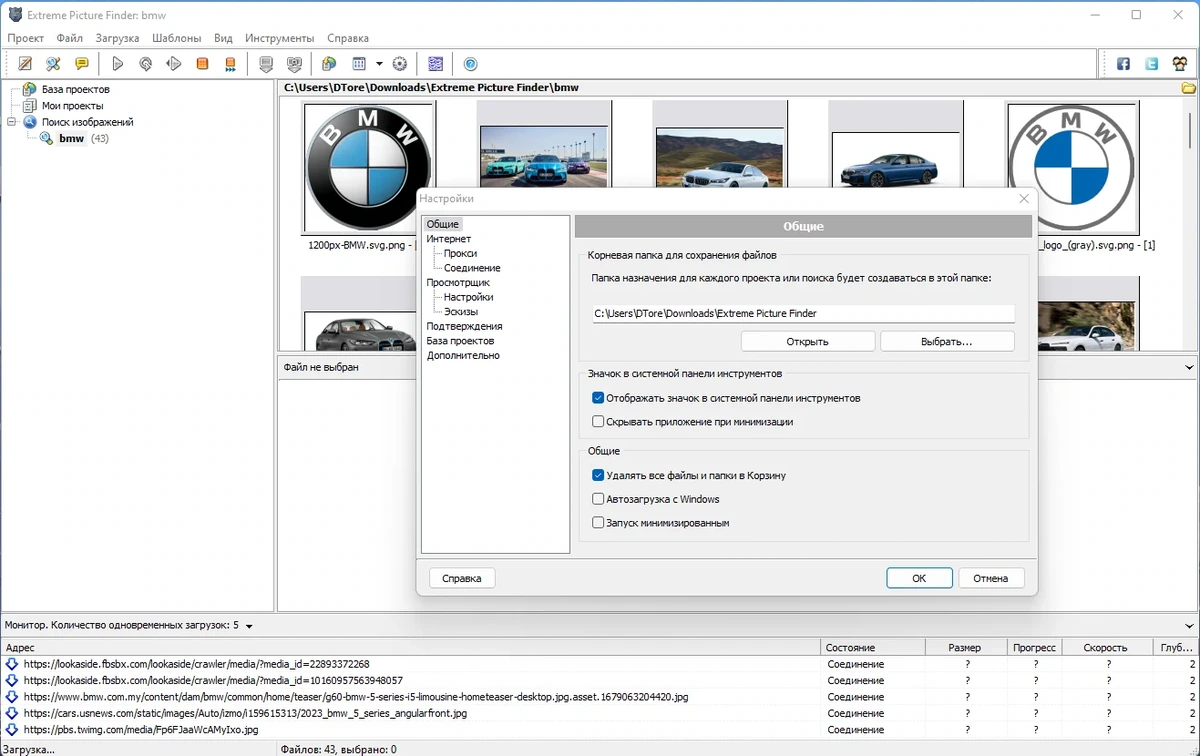Click the orange stop icon with blue arrows

pos(230,64)
